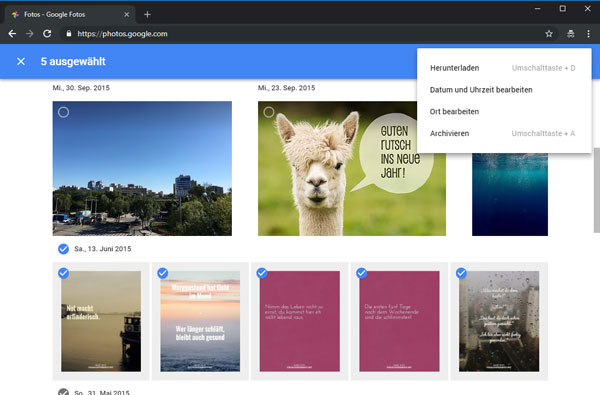Screen dimensions: 600x395
Task: Select the city skyline photo using its circle
Action: [64, 112]
